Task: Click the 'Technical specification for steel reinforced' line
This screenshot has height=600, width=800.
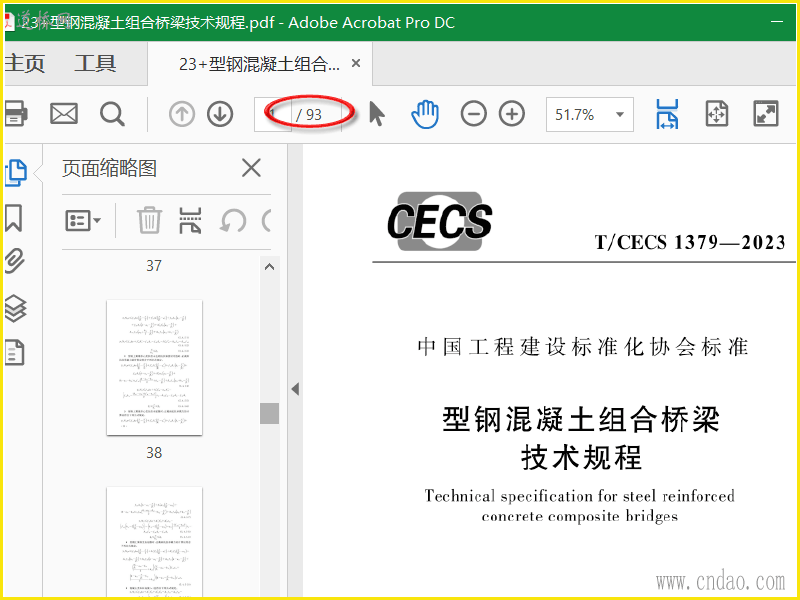Action: coord(580,496)
